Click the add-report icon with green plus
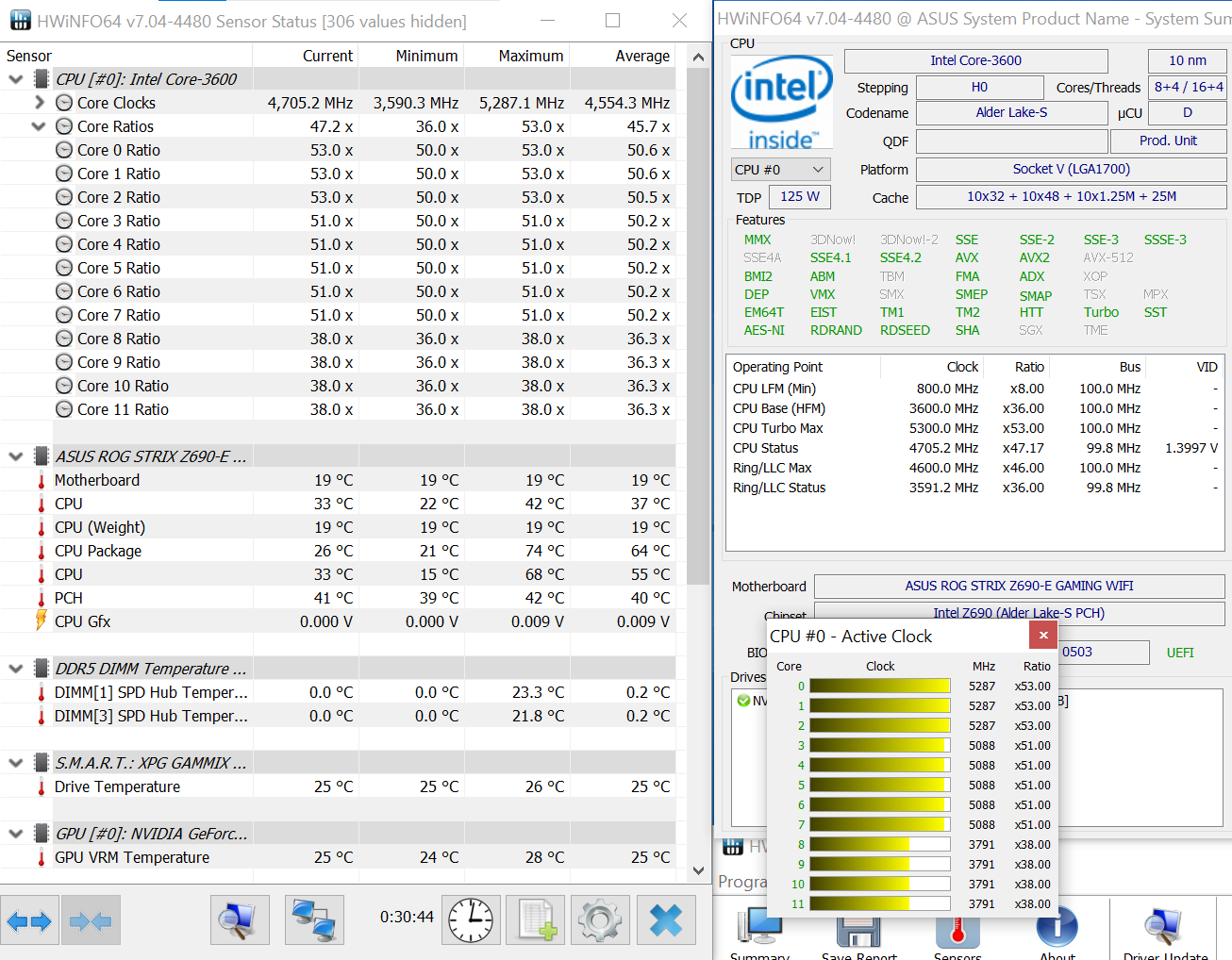Viewport: 1232px width, 960px height. (535, 919)
